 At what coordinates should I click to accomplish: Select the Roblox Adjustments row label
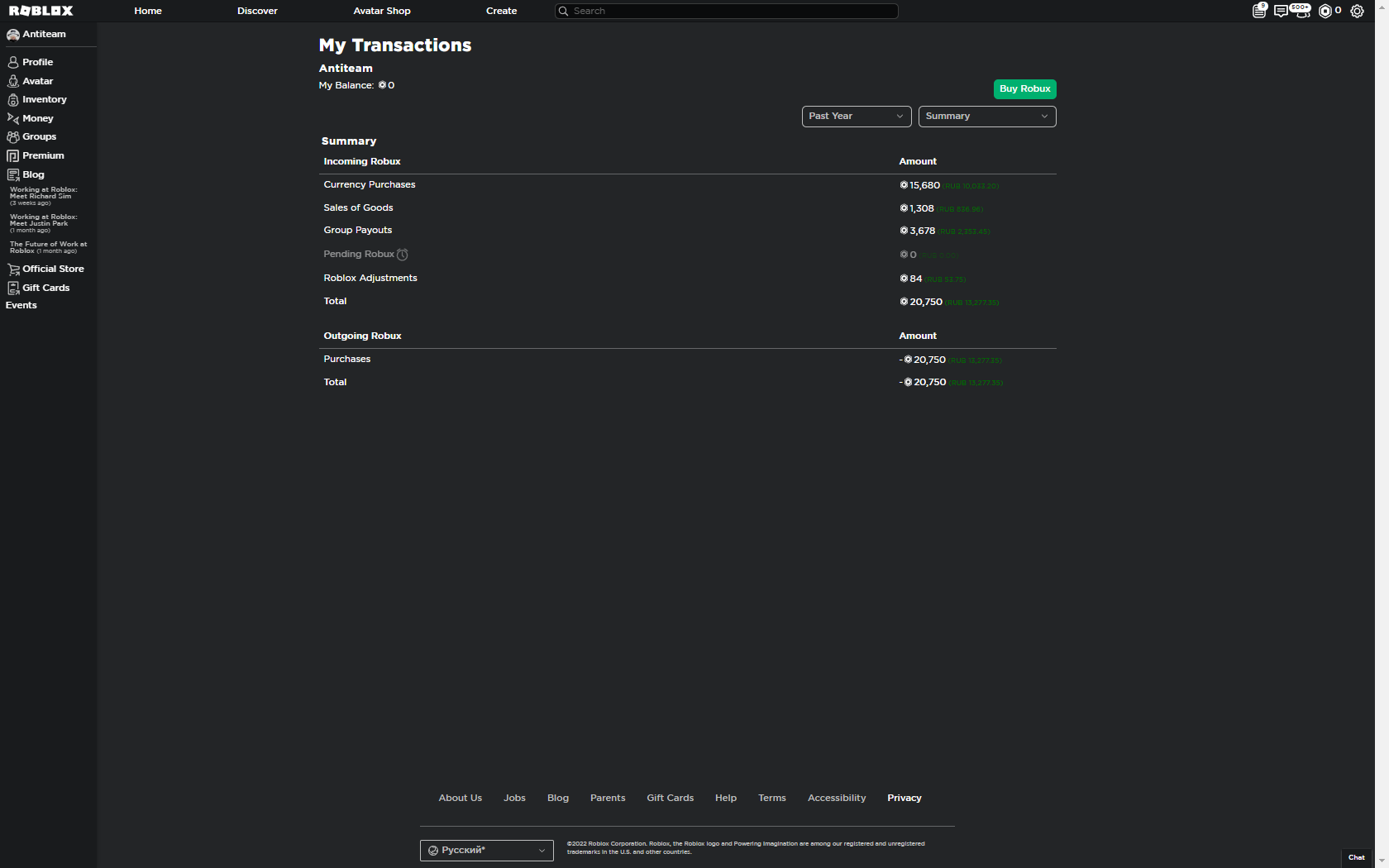(x=370, y=278)
